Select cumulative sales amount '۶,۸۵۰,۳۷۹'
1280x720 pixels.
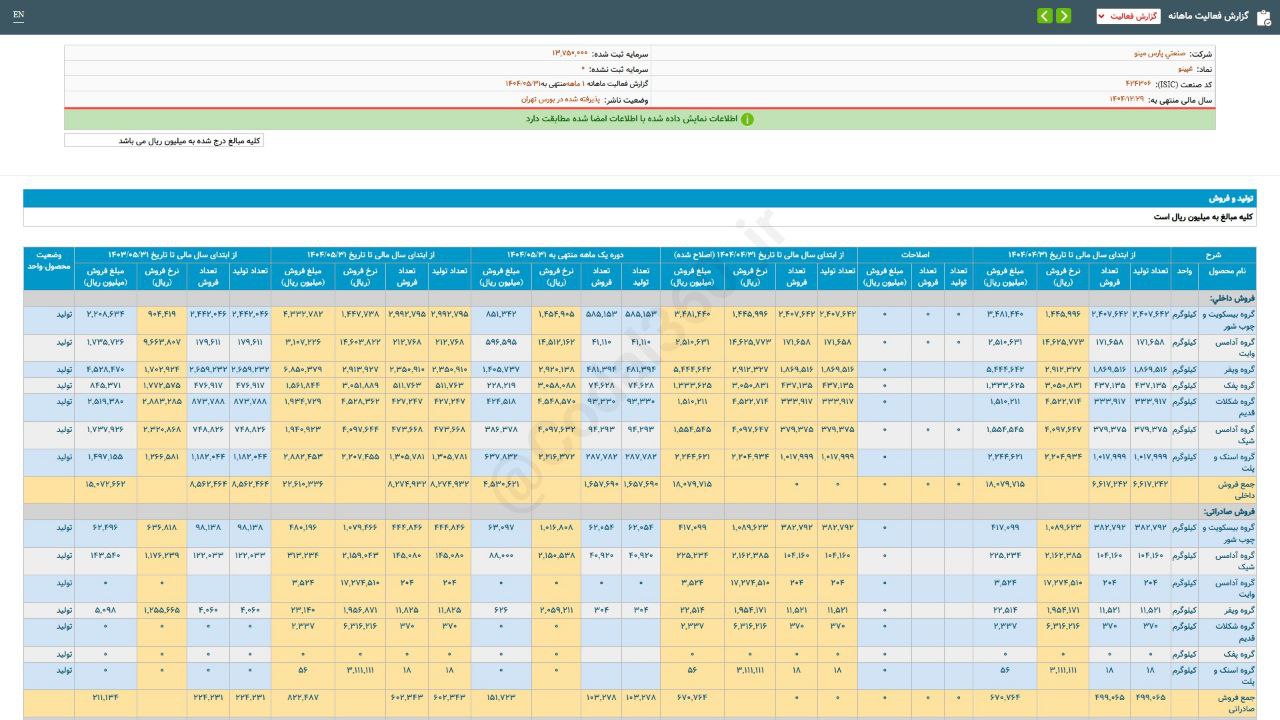pos(304,369)
